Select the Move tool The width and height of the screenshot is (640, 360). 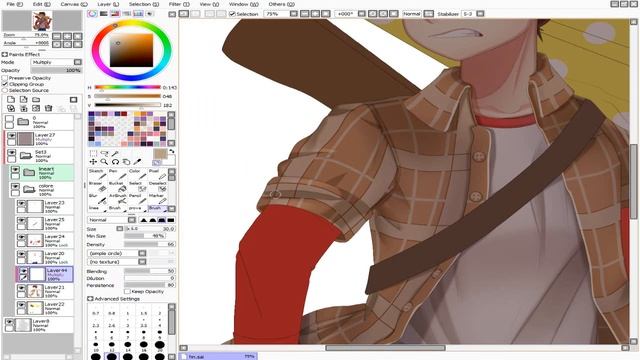(93, 162)
